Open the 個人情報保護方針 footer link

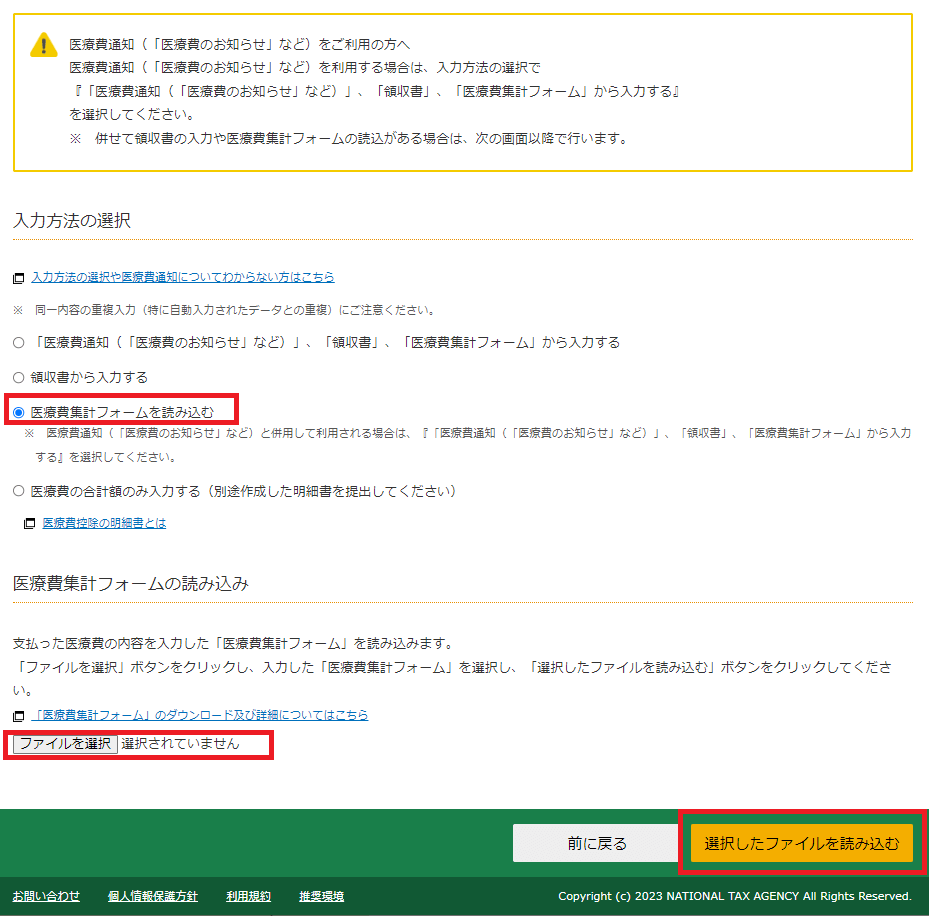pyautogui.click(x=153, y=896)
